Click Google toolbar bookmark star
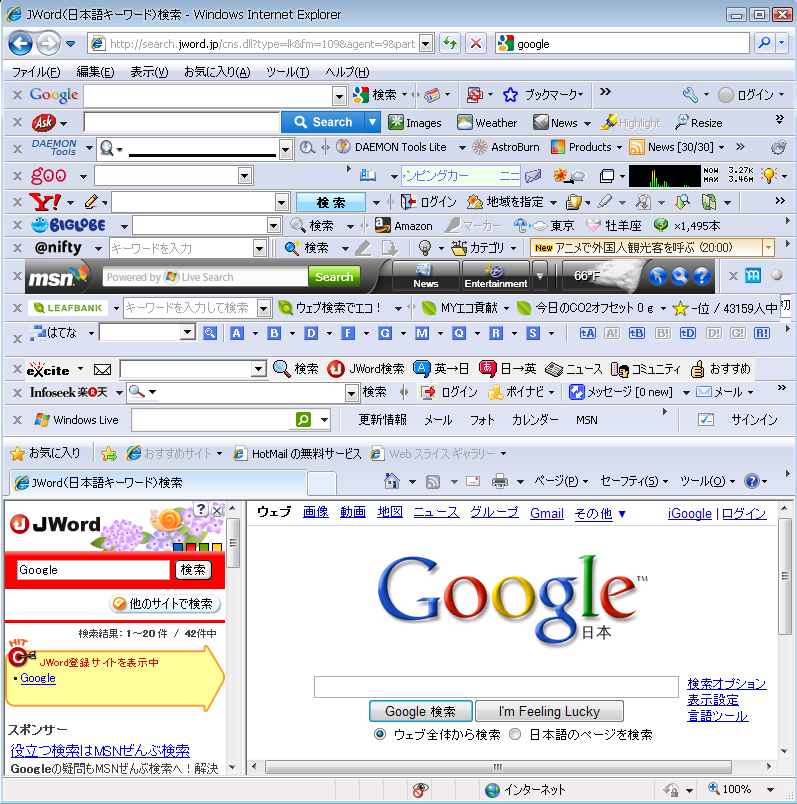The height and width of the screenshot is (804, 797). [x=510, y=95]
